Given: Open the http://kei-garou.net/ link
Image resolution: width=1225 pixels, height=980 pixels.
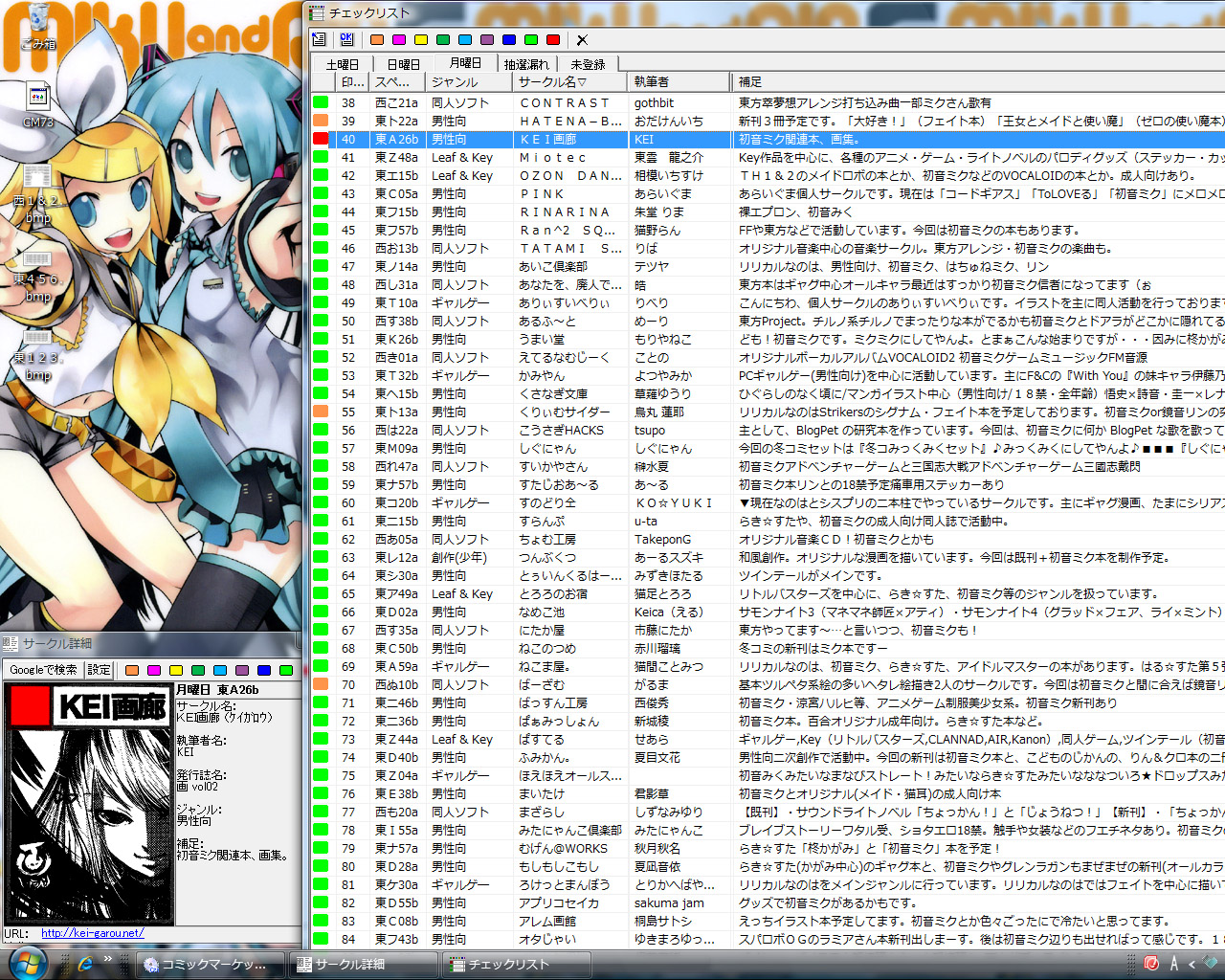Looking at the screenshot, I should pyautogui.click(x=92, y=933).
